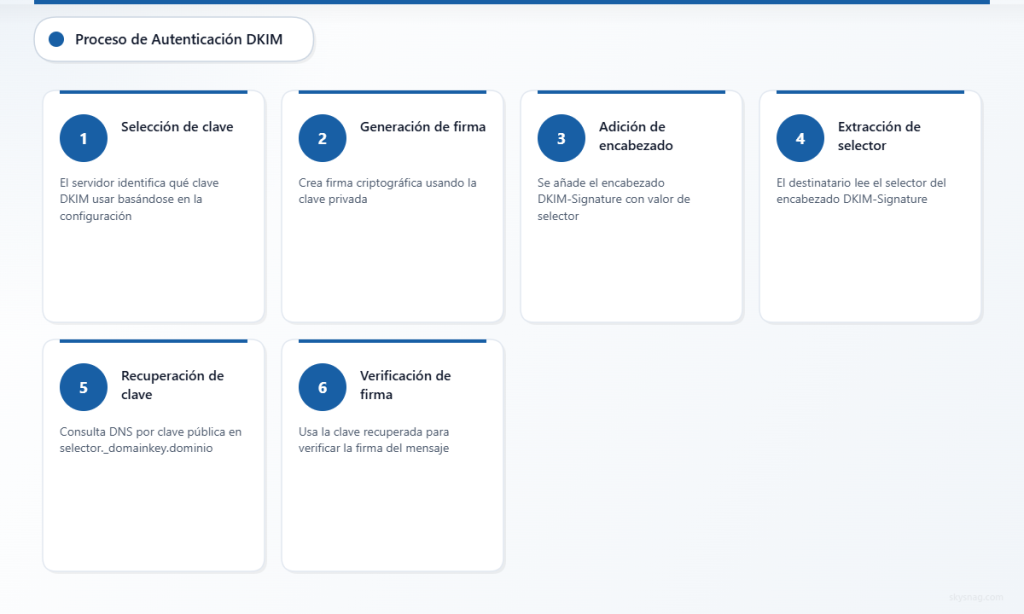The image size is (1024, 614).
Task: Click the blue accent bar above card 1
Action: pos(153,92)
